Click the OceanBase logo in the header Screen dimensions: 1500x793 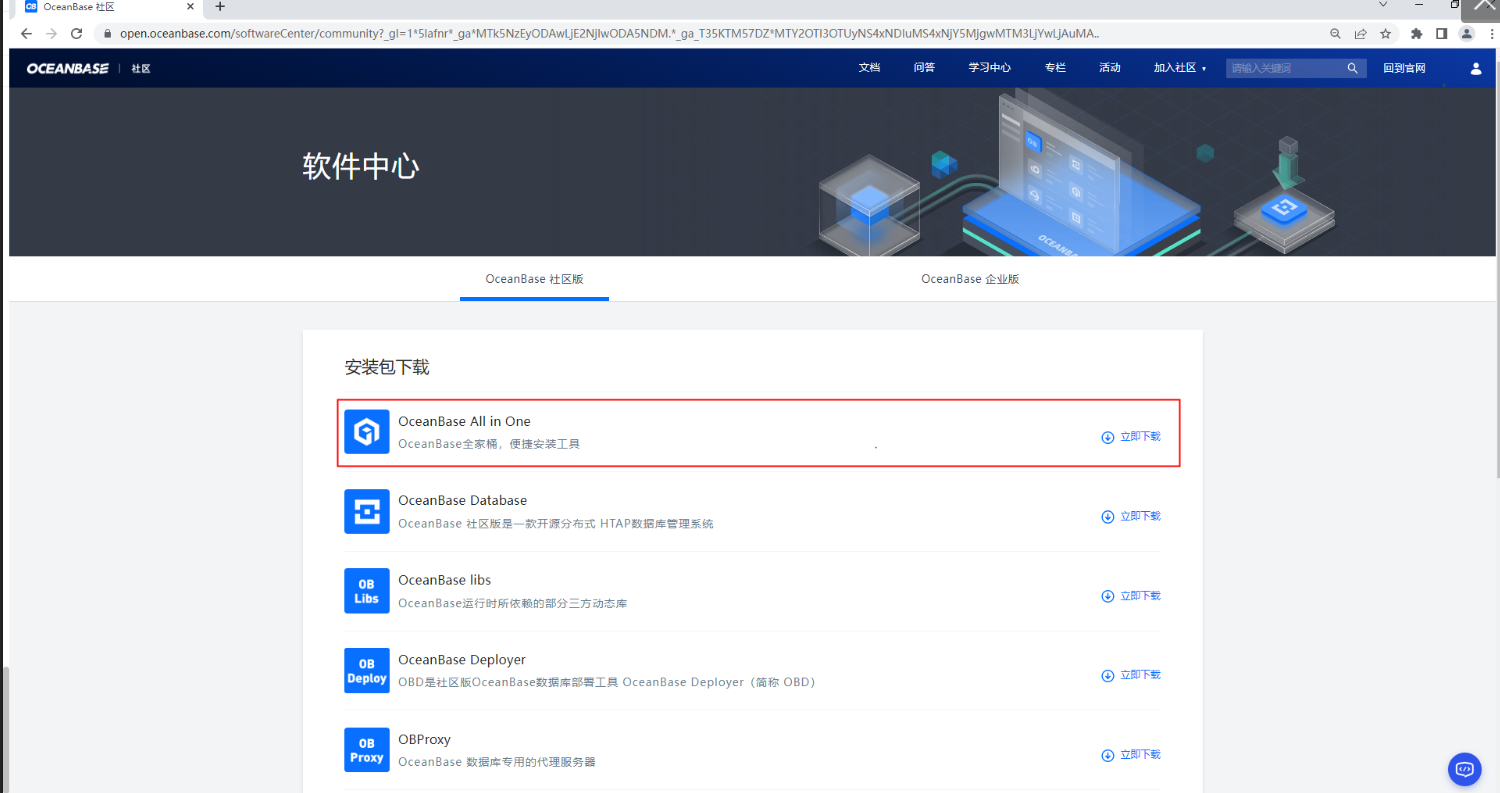66,68
